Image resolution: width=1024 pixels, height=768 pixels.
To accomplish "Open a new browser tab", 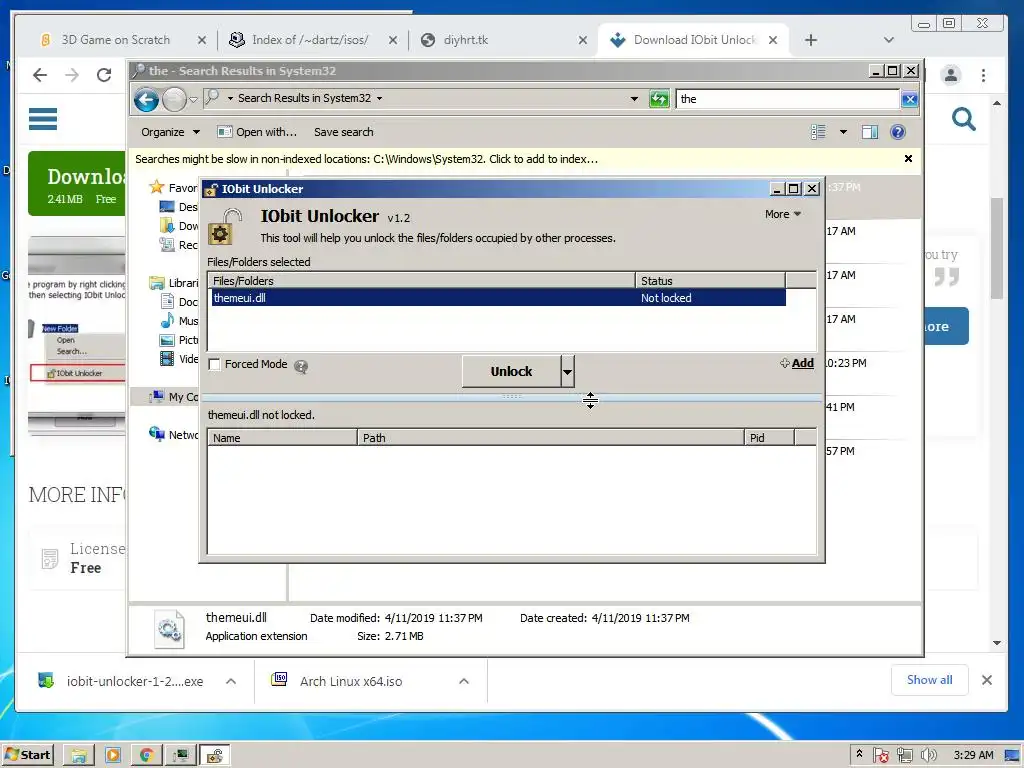I will tap(811, 40).
